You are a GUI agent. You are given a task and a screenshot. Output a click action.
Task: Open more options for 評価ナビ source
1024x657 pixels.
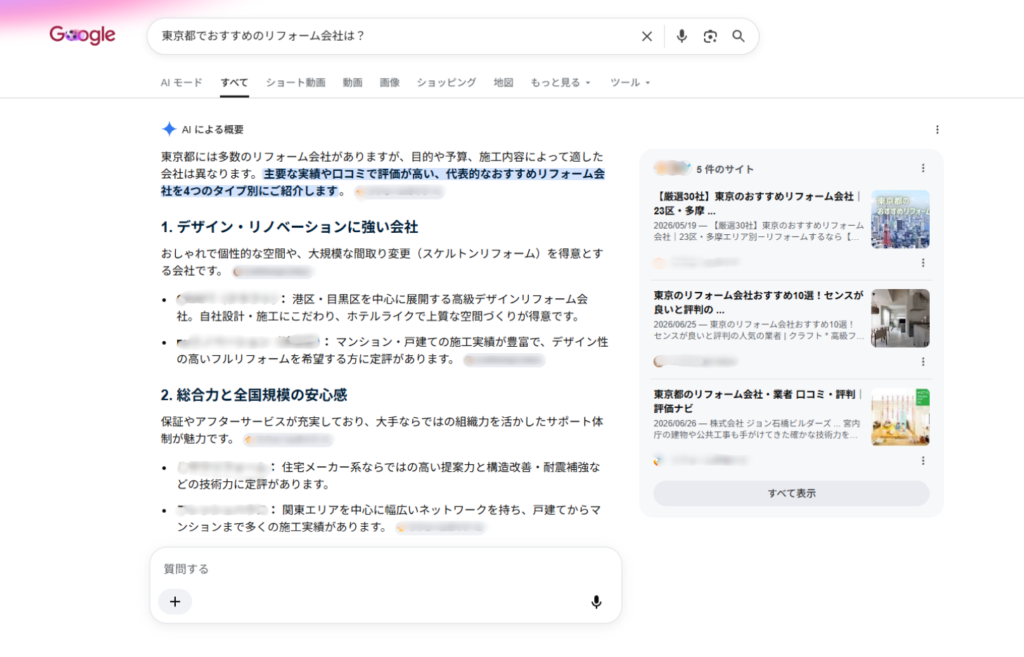[923, 460]
